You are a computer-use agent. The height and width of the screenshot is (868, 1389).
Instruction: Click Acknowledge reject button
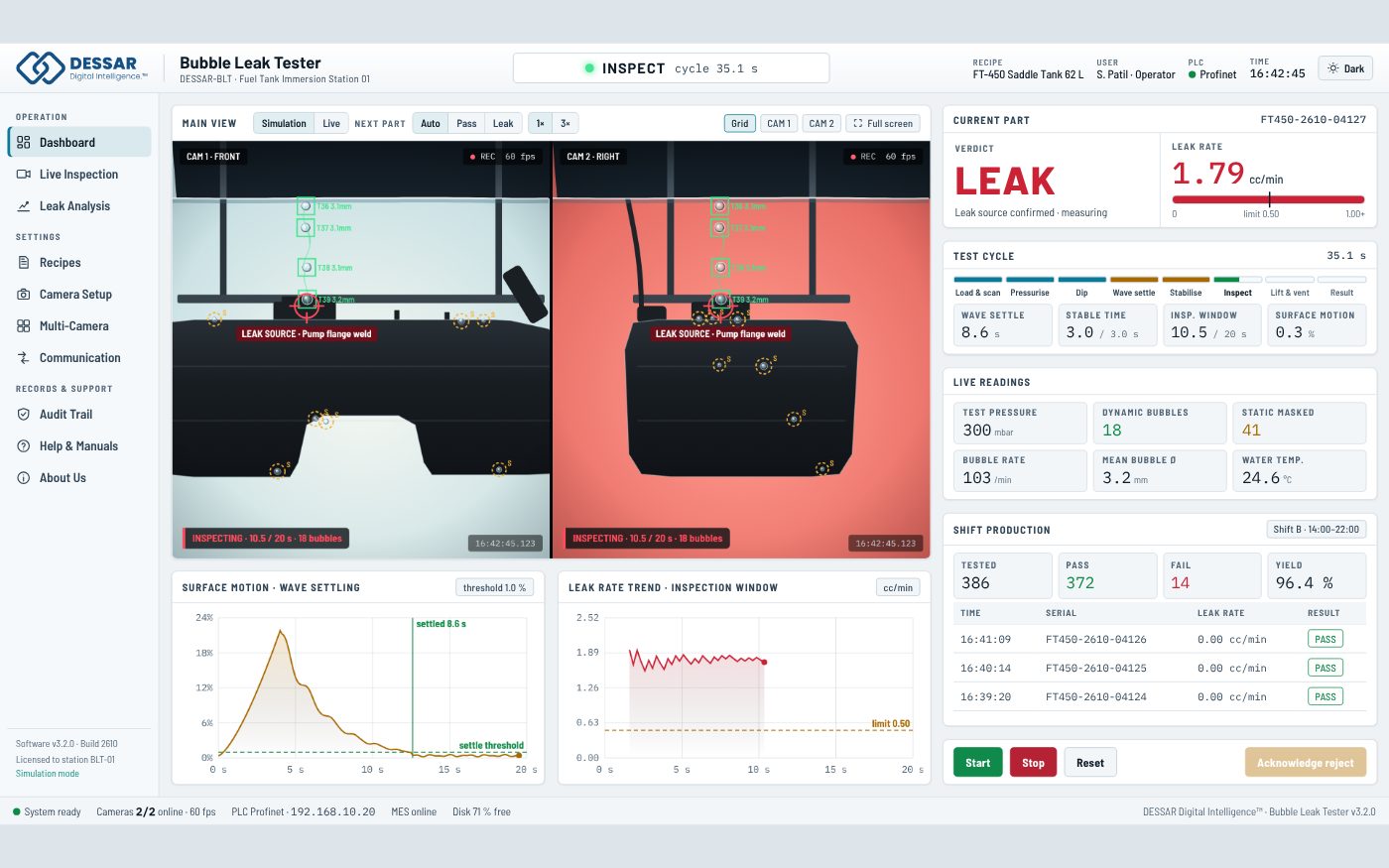point(1306,762)
